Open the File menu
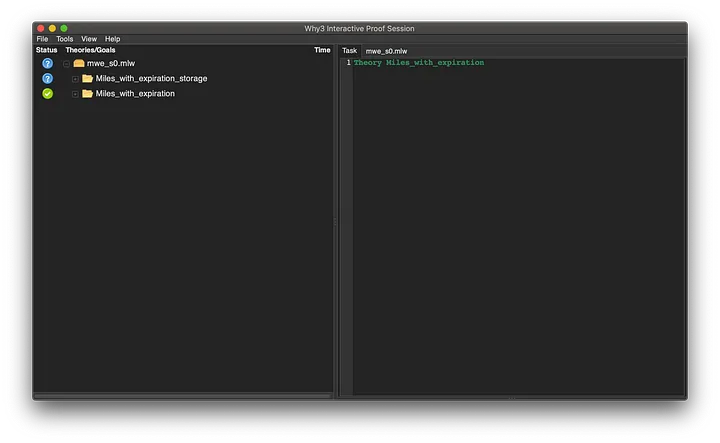 42,39
